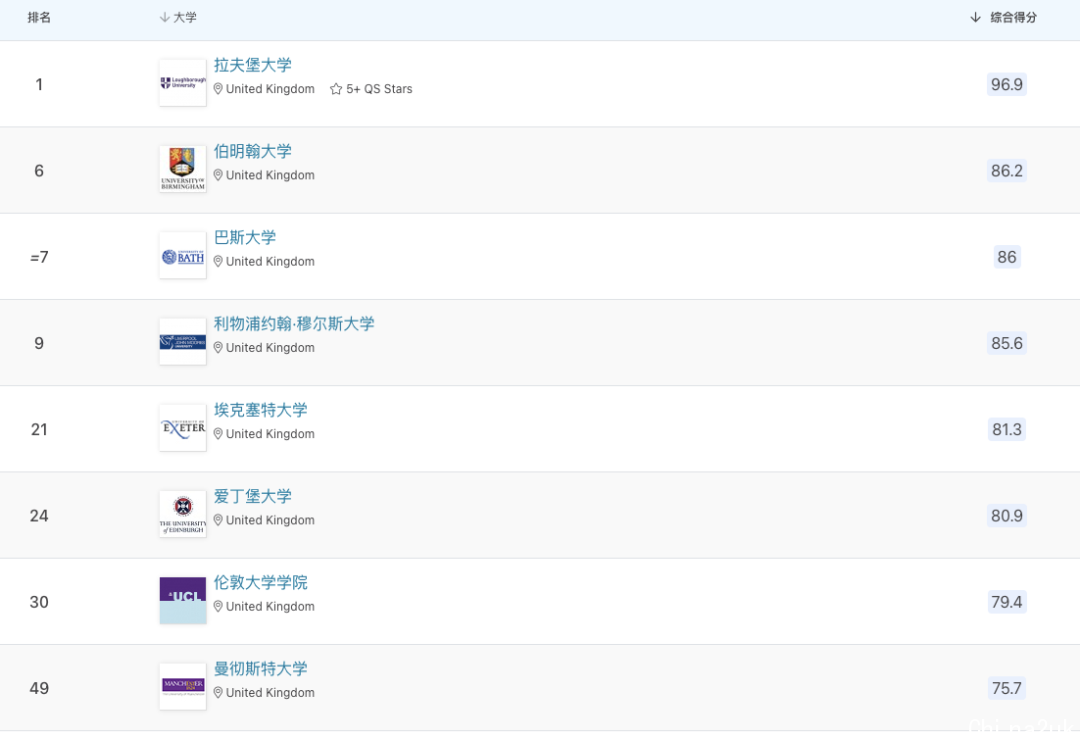Screen dimensions: 1080x741
Task: Click the 96.9 overall score badge
Action: [1006, 85]
